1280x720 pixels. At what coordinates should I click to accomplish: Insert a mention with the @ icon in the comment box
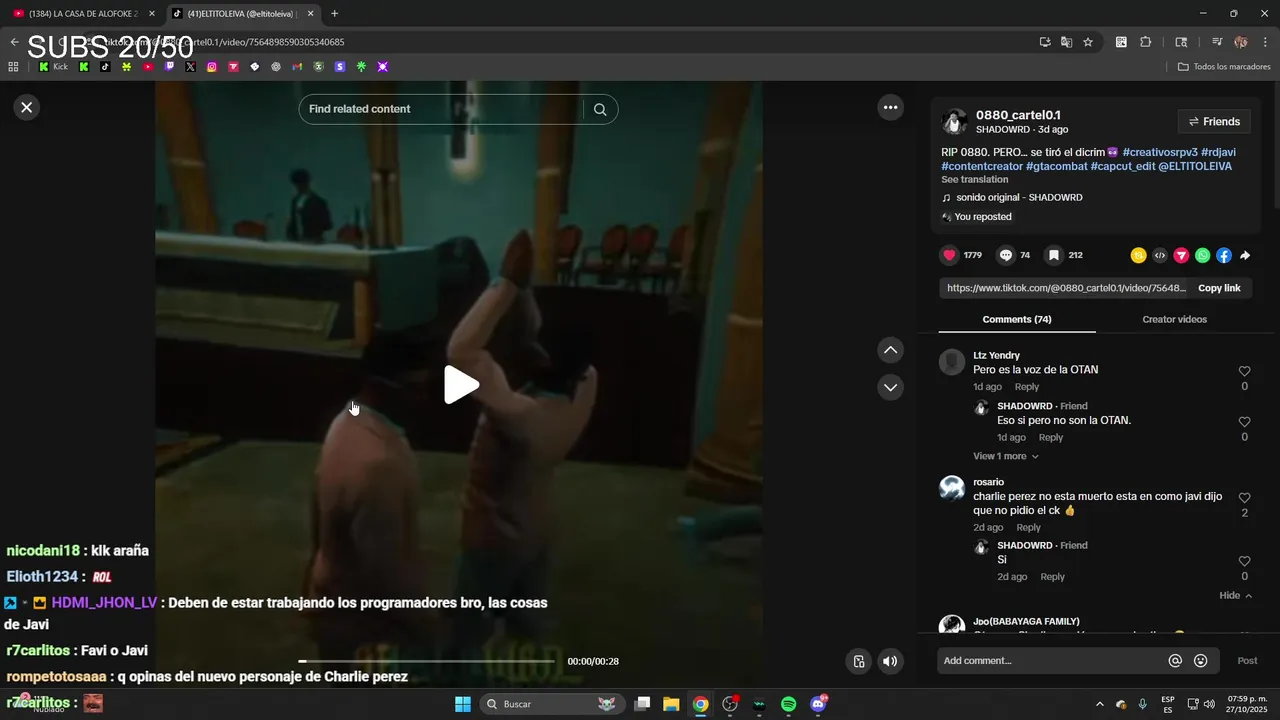[x=1175, y=661]
